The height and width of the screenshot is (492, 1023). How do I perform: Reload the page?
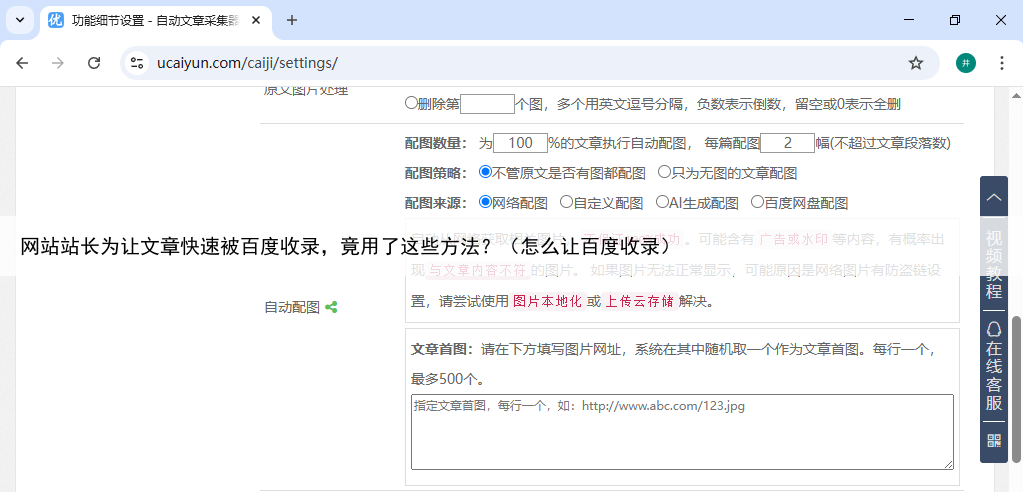click(x=94, y=63)
